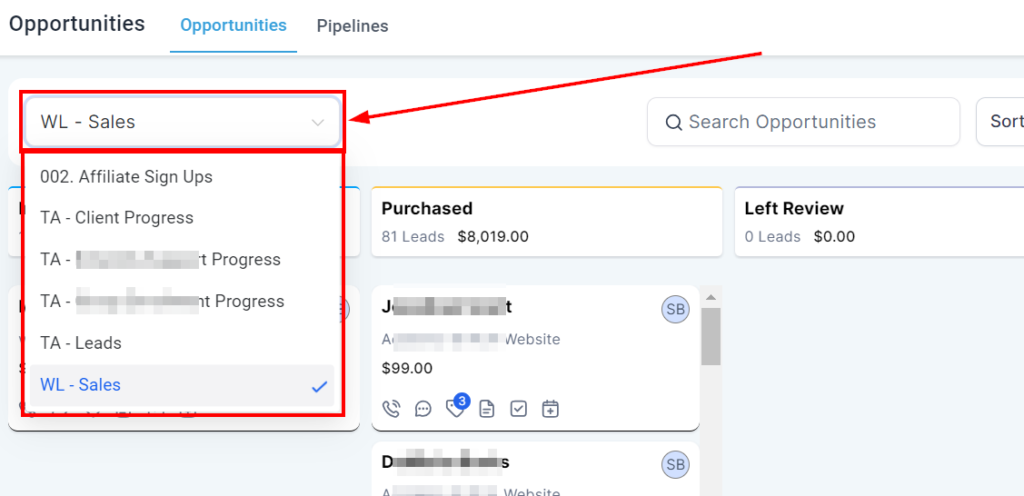The width and height of the screenshot is (1024, 496).
Task: Click the add-appointment calendar icon
Action: point(550,408)
